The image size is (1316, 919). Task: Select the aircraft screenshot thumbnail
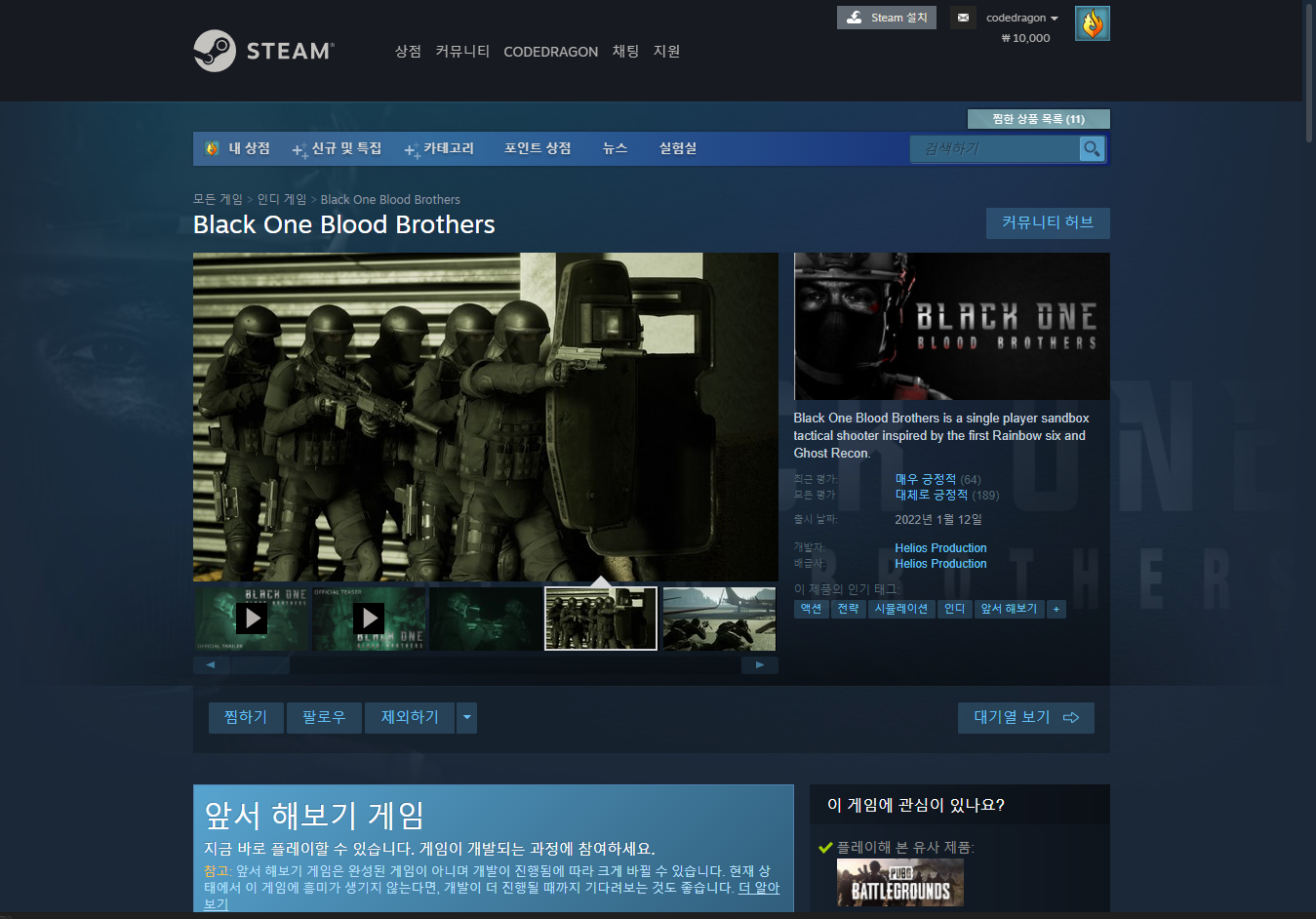[x=719, y=619]
